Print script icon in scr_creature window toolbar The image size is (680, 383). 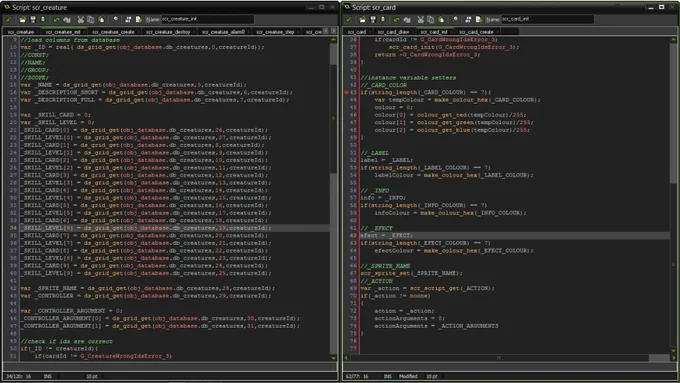pyautogui.click(x=42, y=20)
